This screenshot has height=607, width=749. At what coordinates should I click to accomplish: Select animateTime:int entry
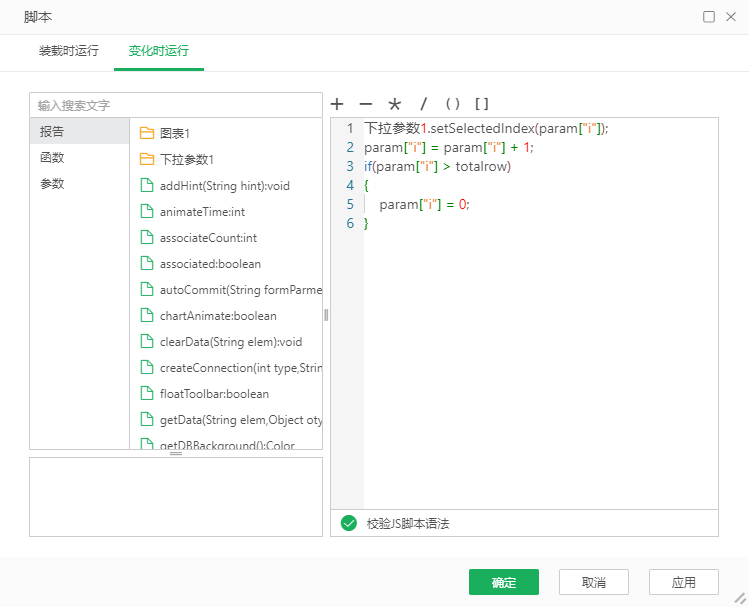[x=203, y=212]
